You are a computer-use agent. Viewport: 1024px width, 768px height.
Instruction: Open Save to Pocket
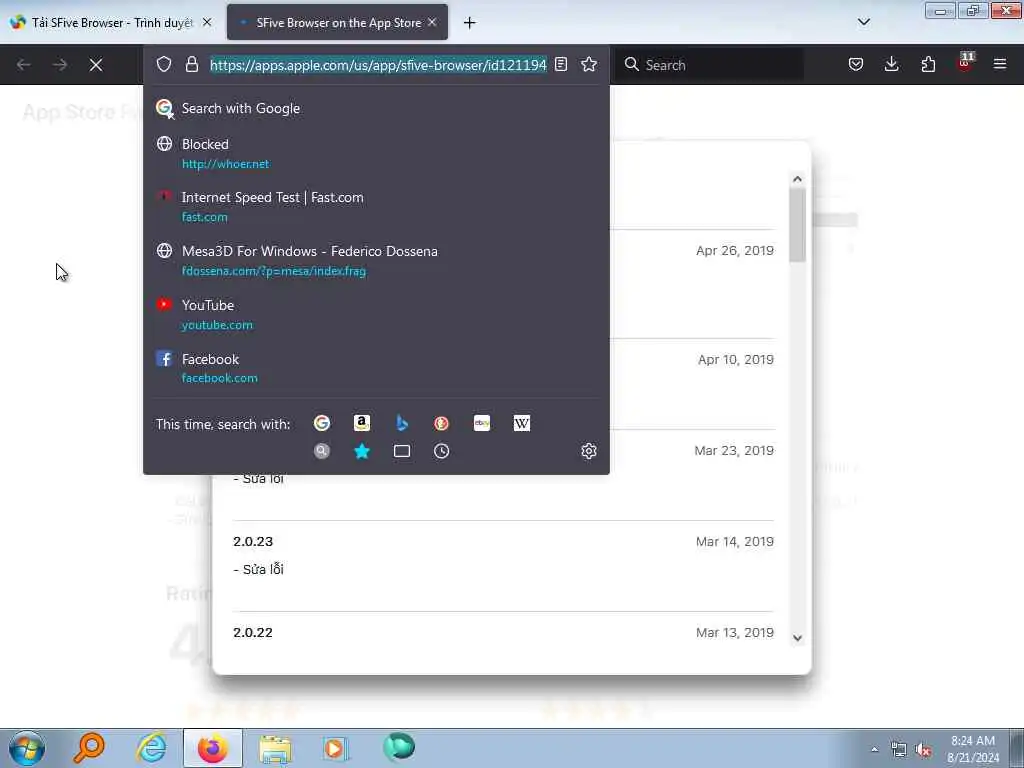856,64
